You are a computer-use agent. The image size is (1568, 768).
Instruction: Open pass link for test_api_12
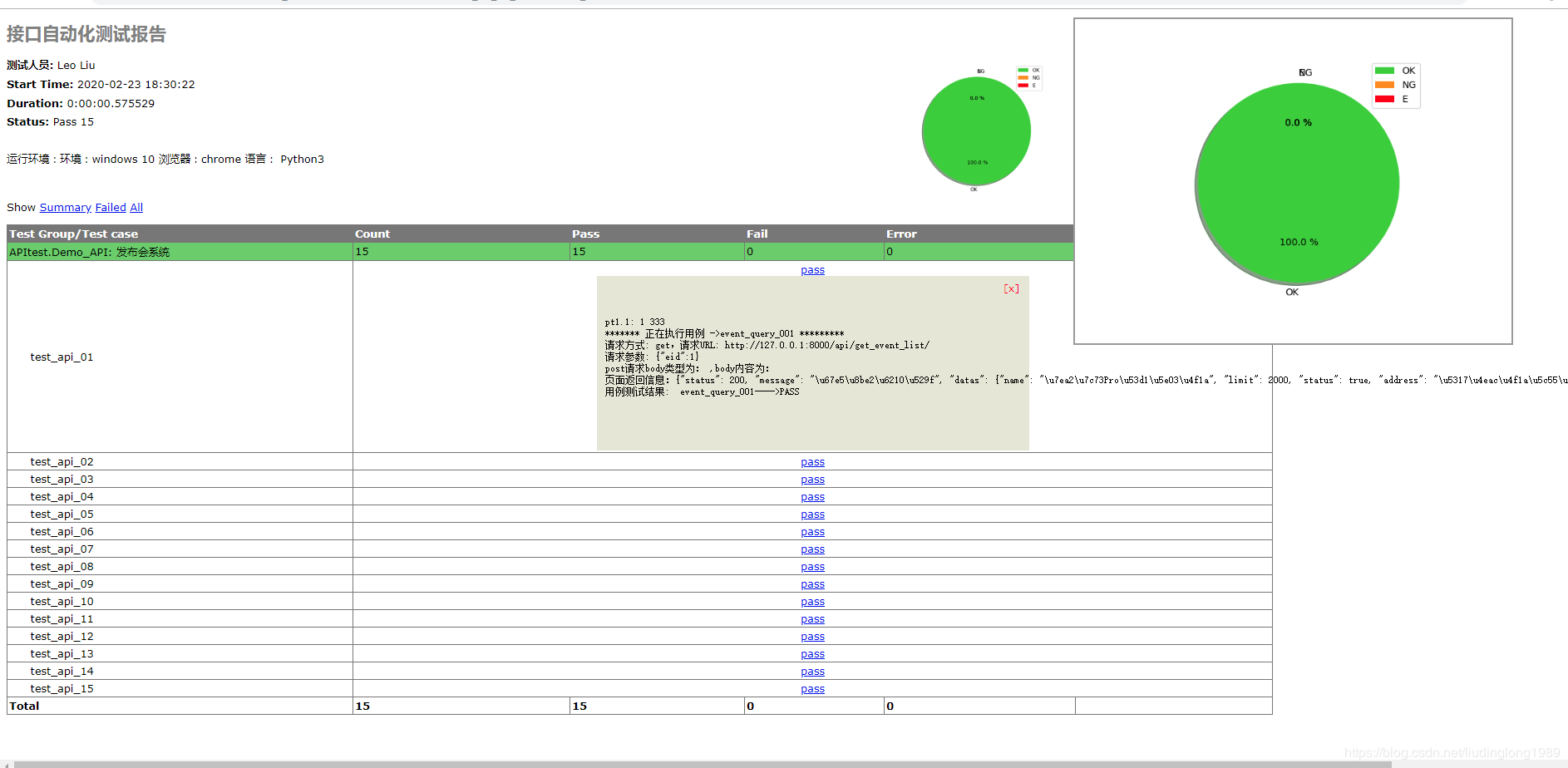pyautogui.click(x=812, y=637)
